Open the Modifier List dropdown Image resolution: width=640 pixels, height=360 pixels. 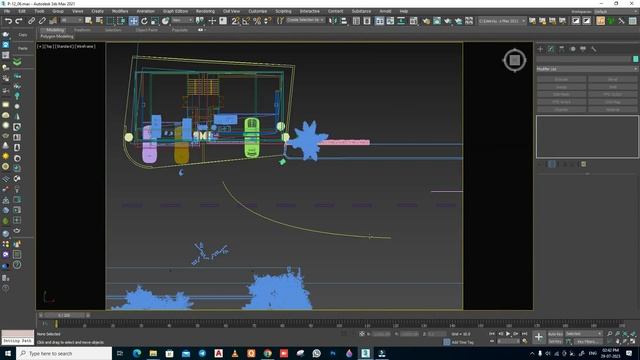[587, 69]
